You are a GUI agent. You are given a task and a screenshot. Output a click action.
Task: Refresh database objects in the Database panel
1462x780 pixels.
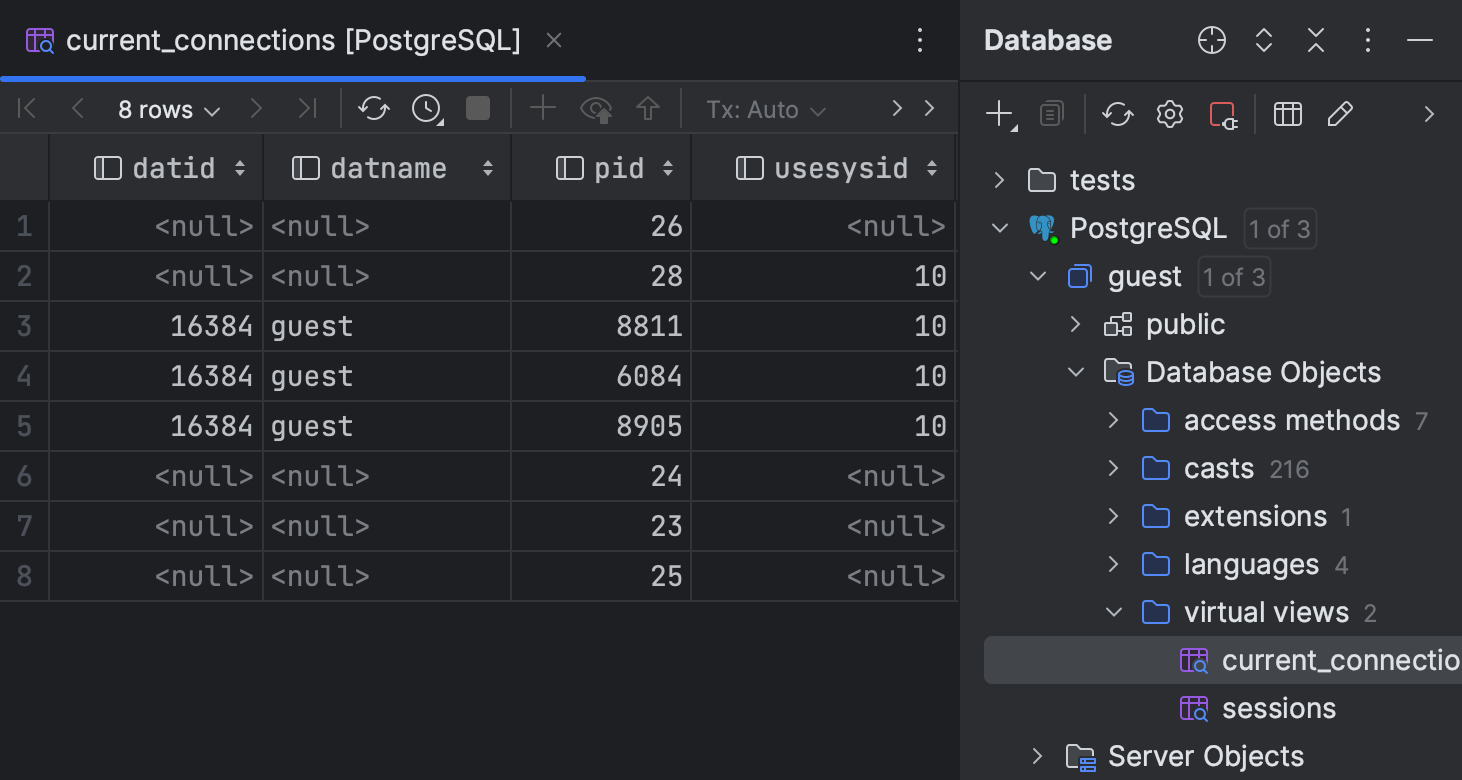click(x=1117, y=113)
